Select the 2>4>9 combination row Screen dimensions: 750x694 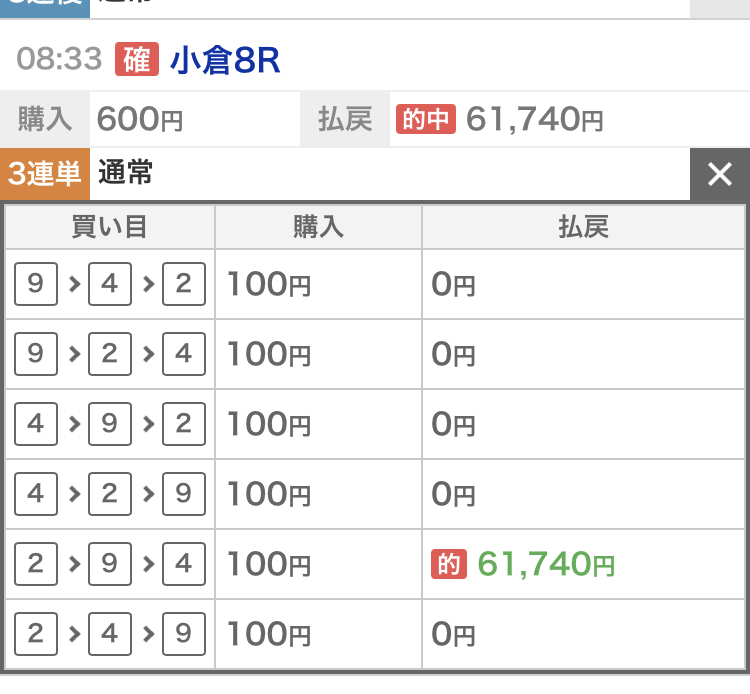click(x=110, y=634)
